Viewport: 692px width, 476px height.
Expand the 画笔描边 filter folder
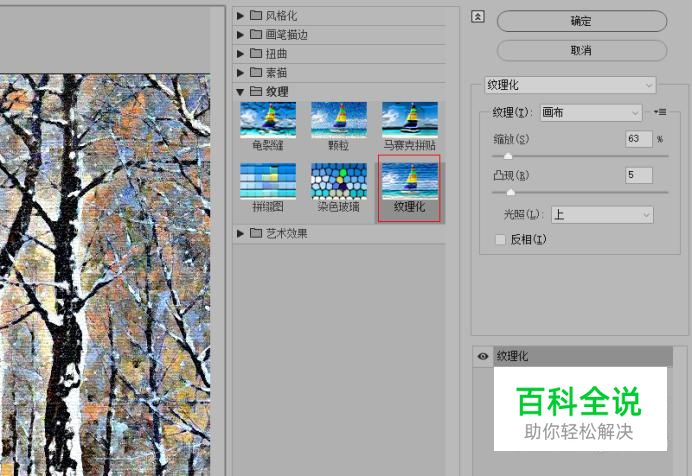click(240, 34)
